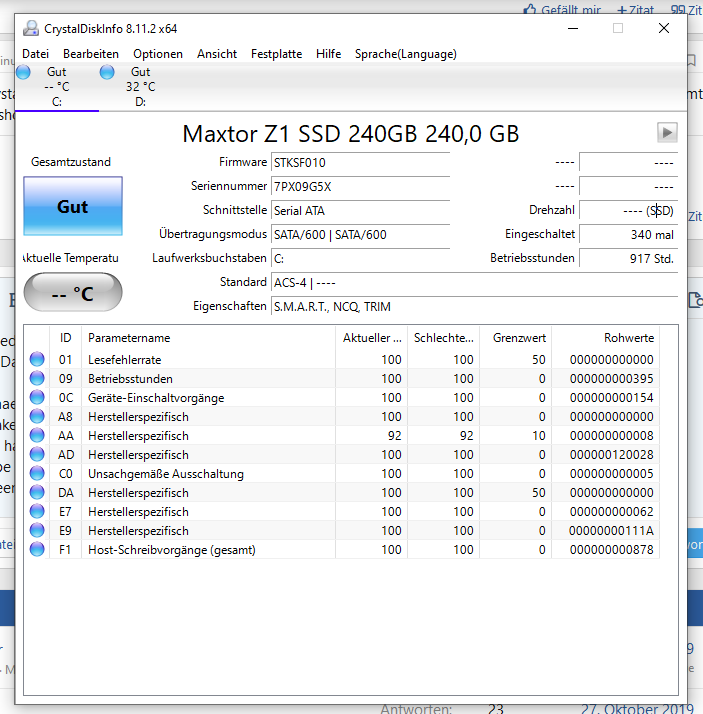Viewport: 703px width, 714px height.
Task: Click Gefällt mir in the background forum page
Action: click(x=562, y=9)
